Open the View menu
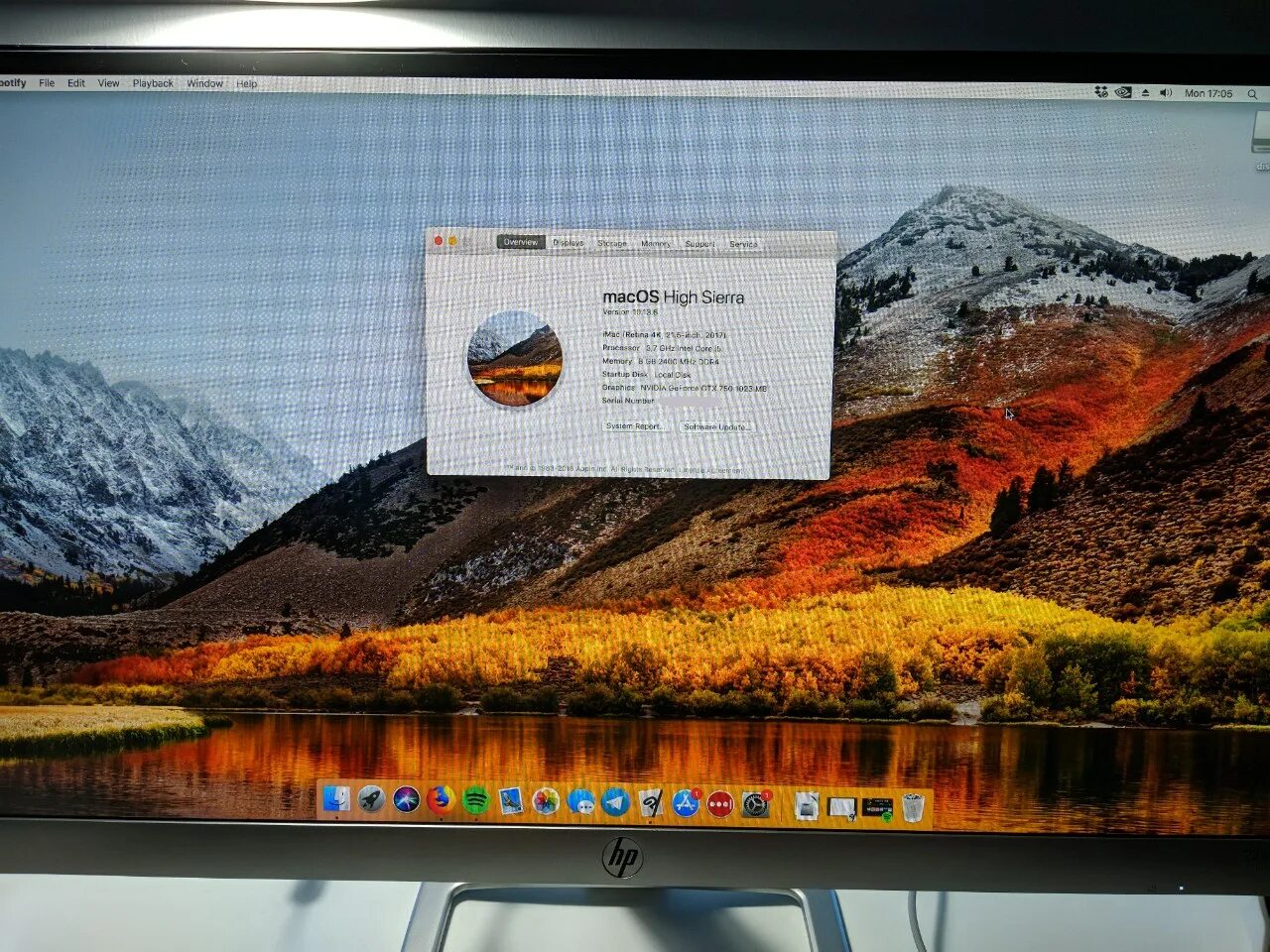Image resolution: width=1270 pixels, height=952 pixels. 108,83
